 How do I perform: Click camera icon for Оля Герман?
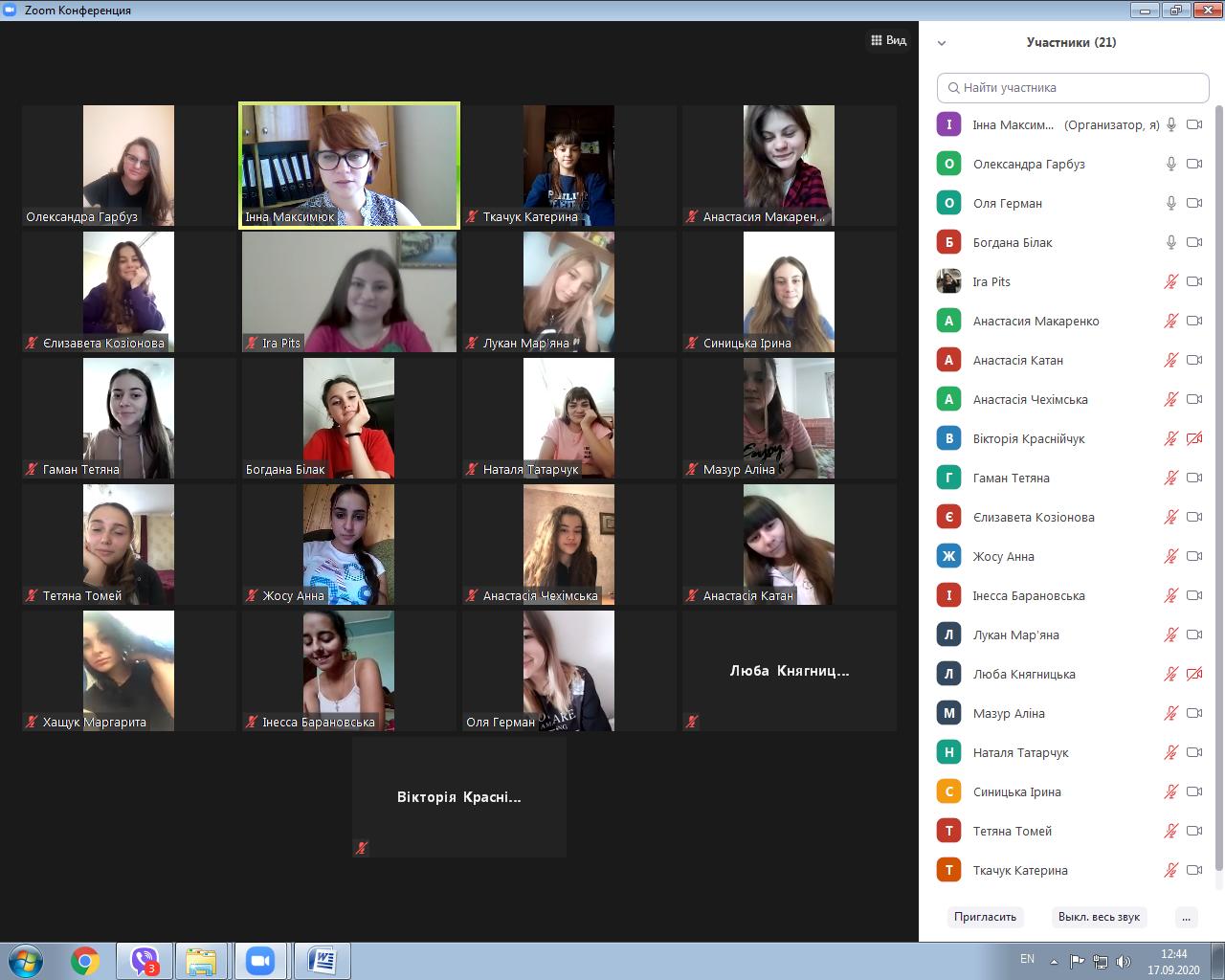(1194, 203)
